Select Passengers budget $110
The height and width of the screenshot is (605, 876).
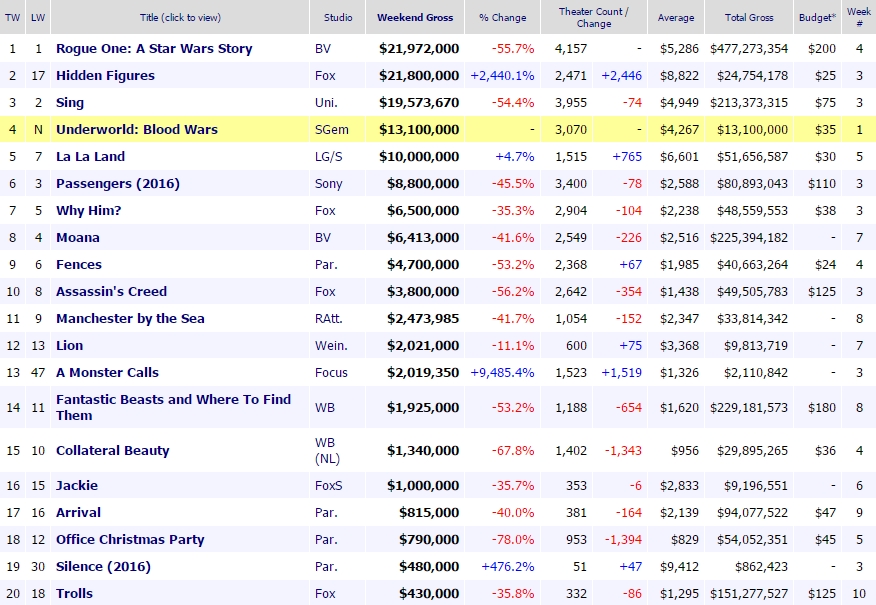click(822, 184)
